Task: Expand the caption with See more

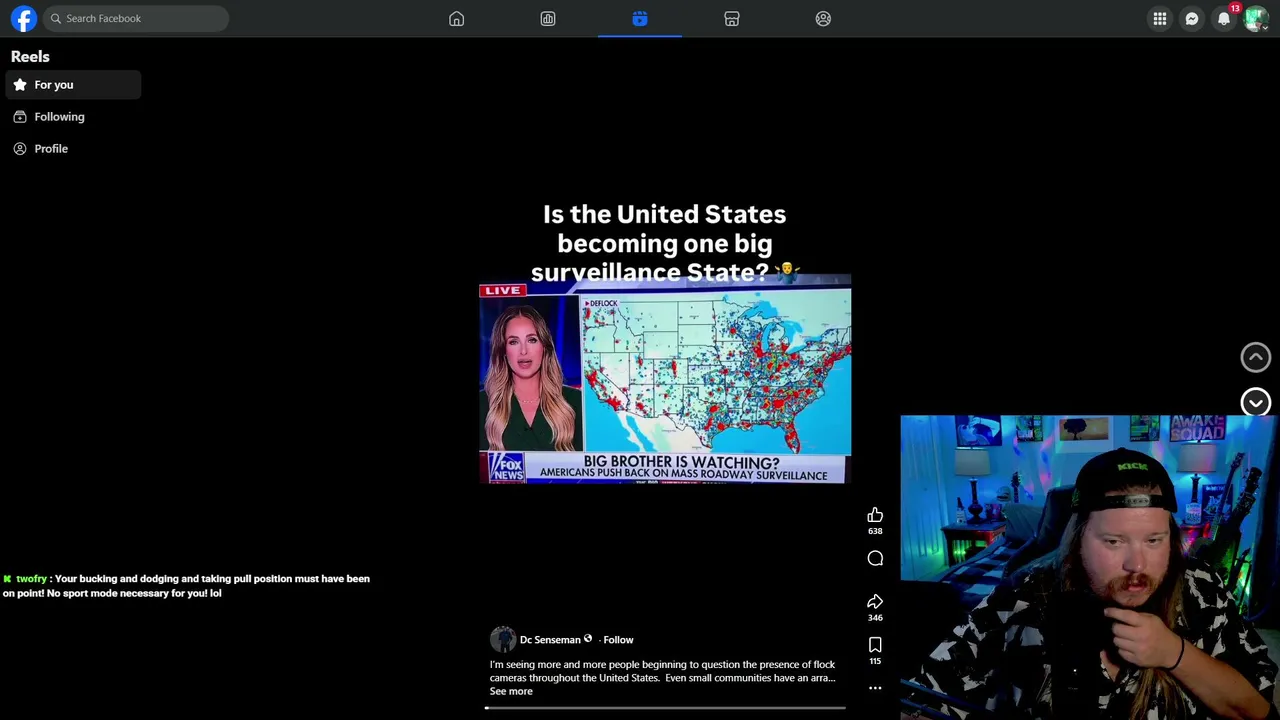Action: (511, 691)
